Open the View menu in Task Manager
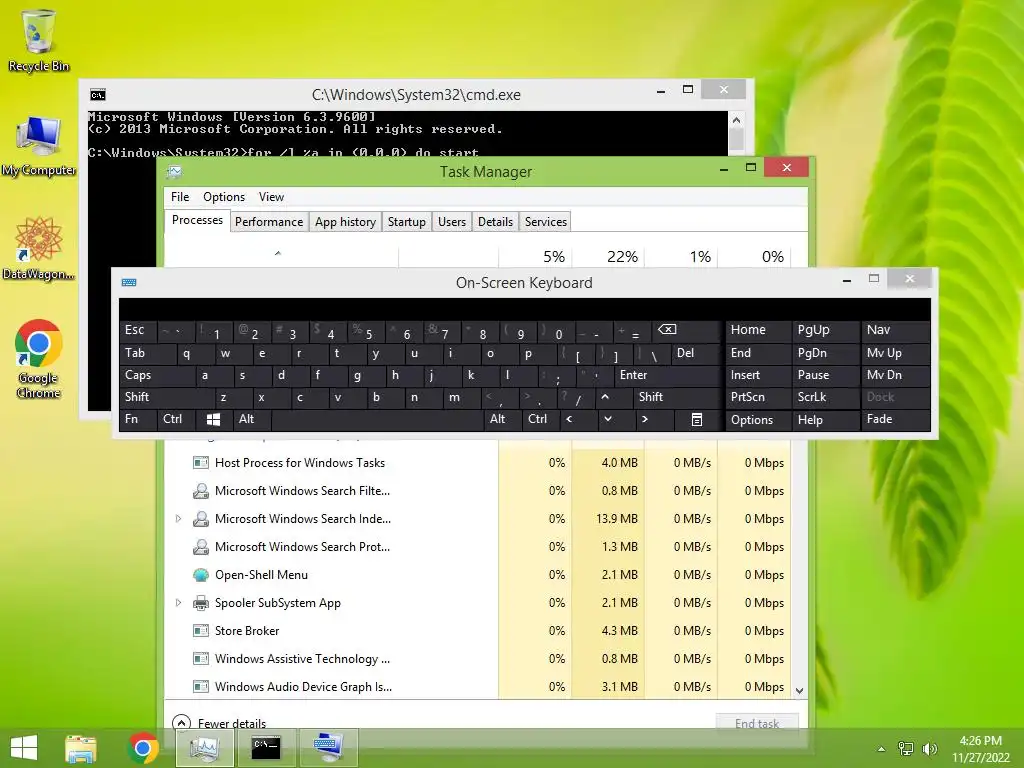Image resolution: width=1024 pixels, height=768 pixels. (x=271, y=197)
